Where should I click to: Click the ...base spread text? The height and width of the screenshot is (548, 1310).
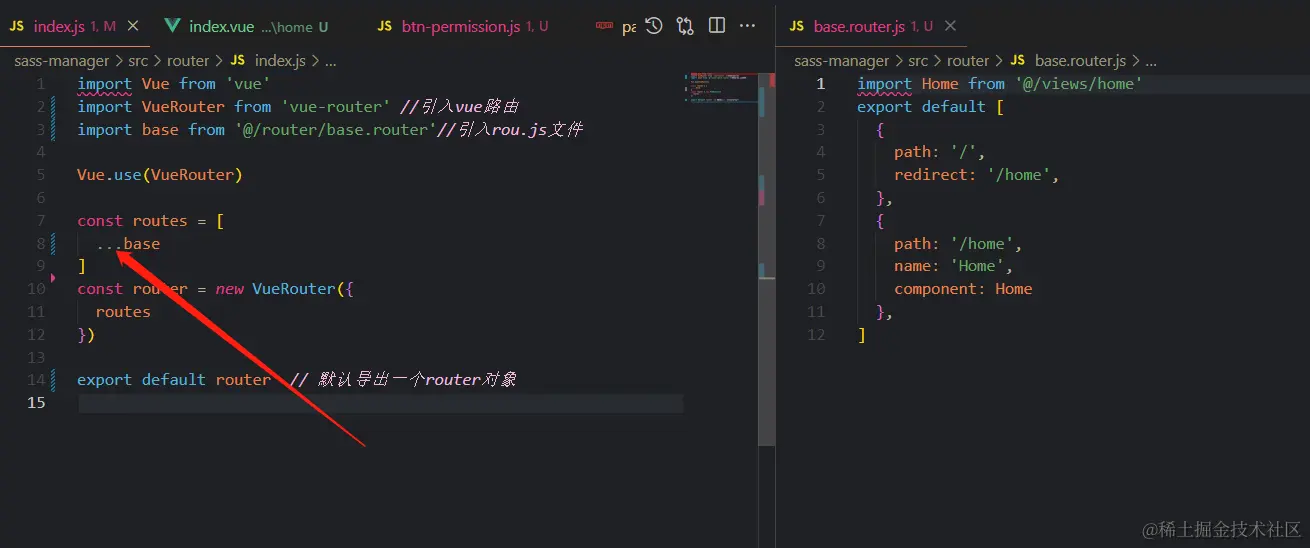(x=128, y=244)
